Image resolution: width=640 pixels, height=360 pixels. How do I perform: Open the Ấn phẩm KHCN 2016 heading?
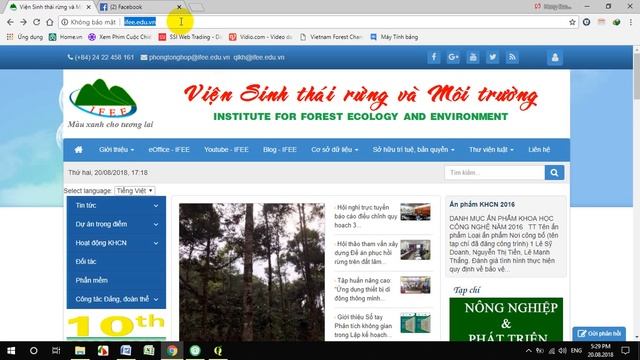click(x=482, y=204)
